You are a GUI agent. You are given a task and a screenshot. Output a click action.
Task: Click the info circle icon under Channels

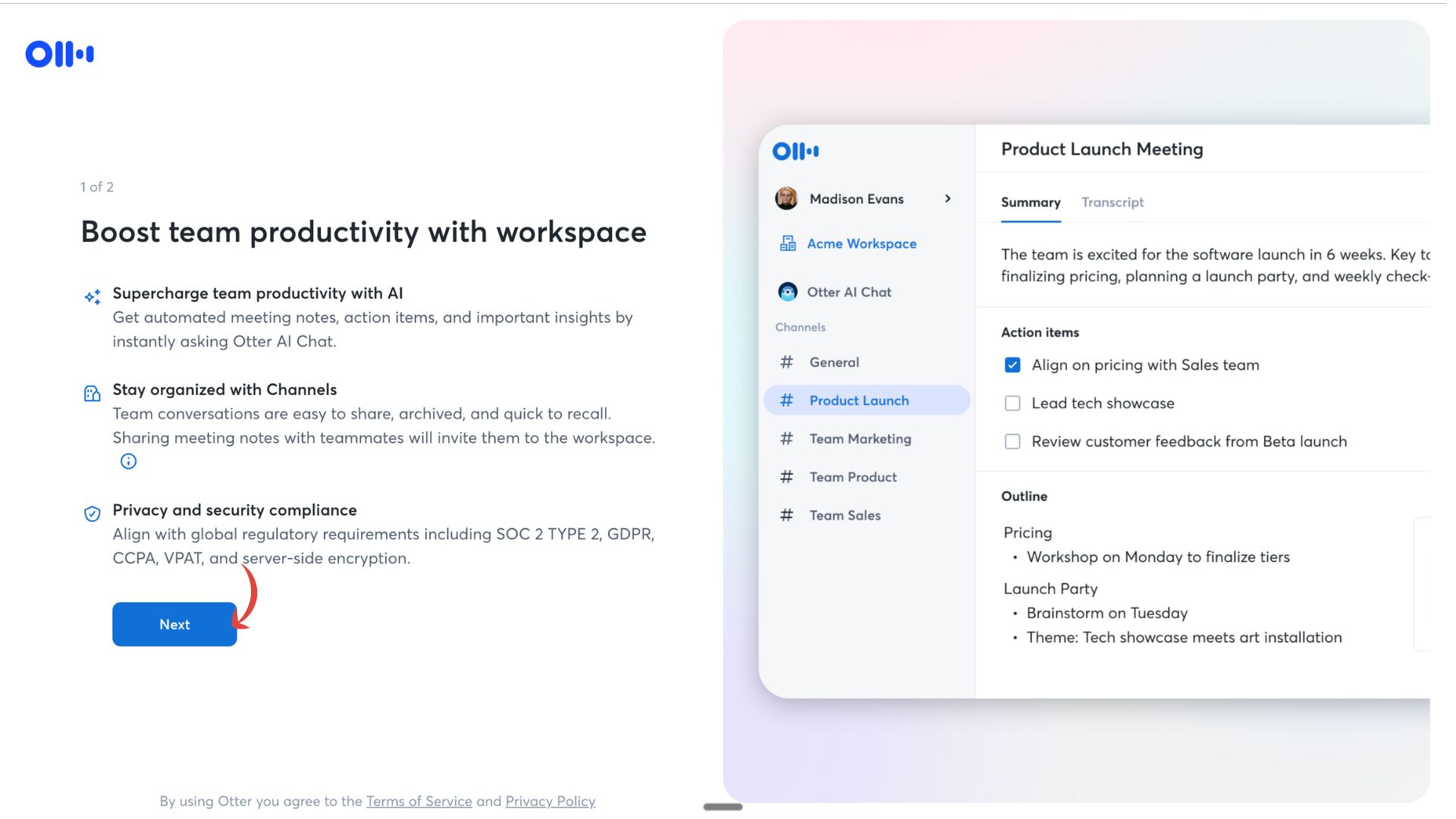click(128, 461)
